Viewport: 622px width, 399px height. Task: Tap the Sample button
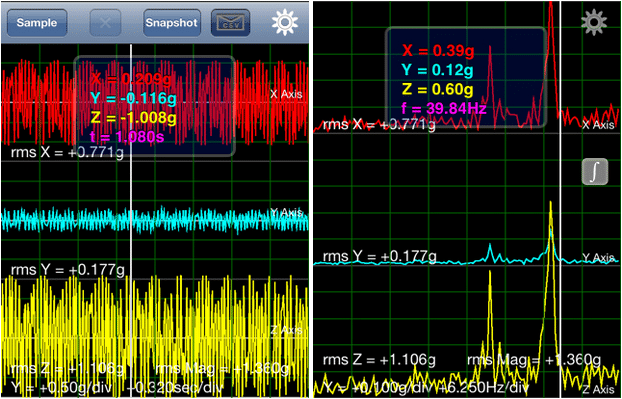pyautogui.click(x=36, y=23)
